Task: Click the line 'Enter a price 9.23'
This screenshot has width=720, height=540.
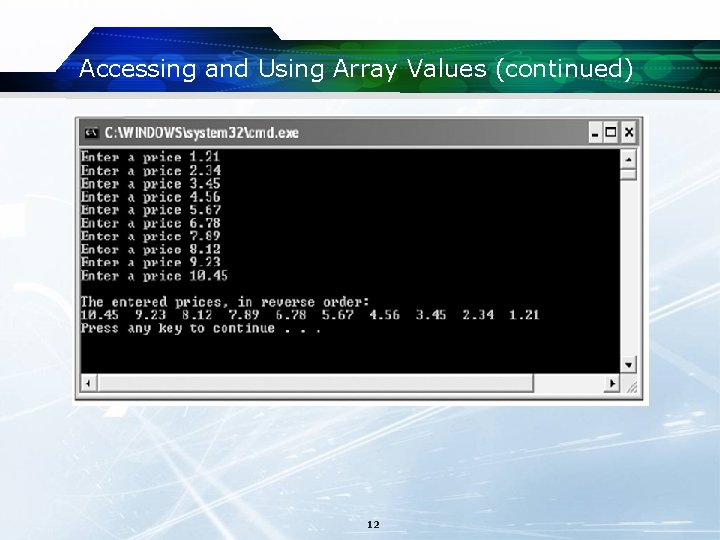Action: [x=151, y=262]
